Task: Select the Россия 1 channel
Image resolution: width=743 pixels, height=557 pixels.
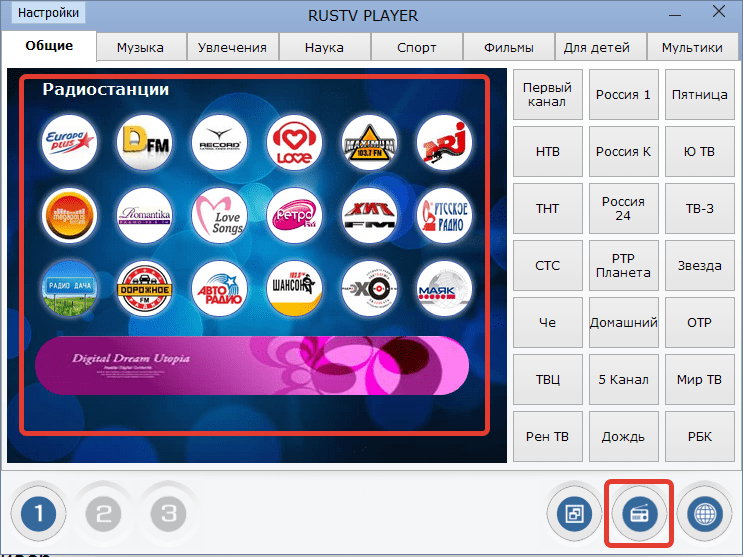Action: click(624, 94)
